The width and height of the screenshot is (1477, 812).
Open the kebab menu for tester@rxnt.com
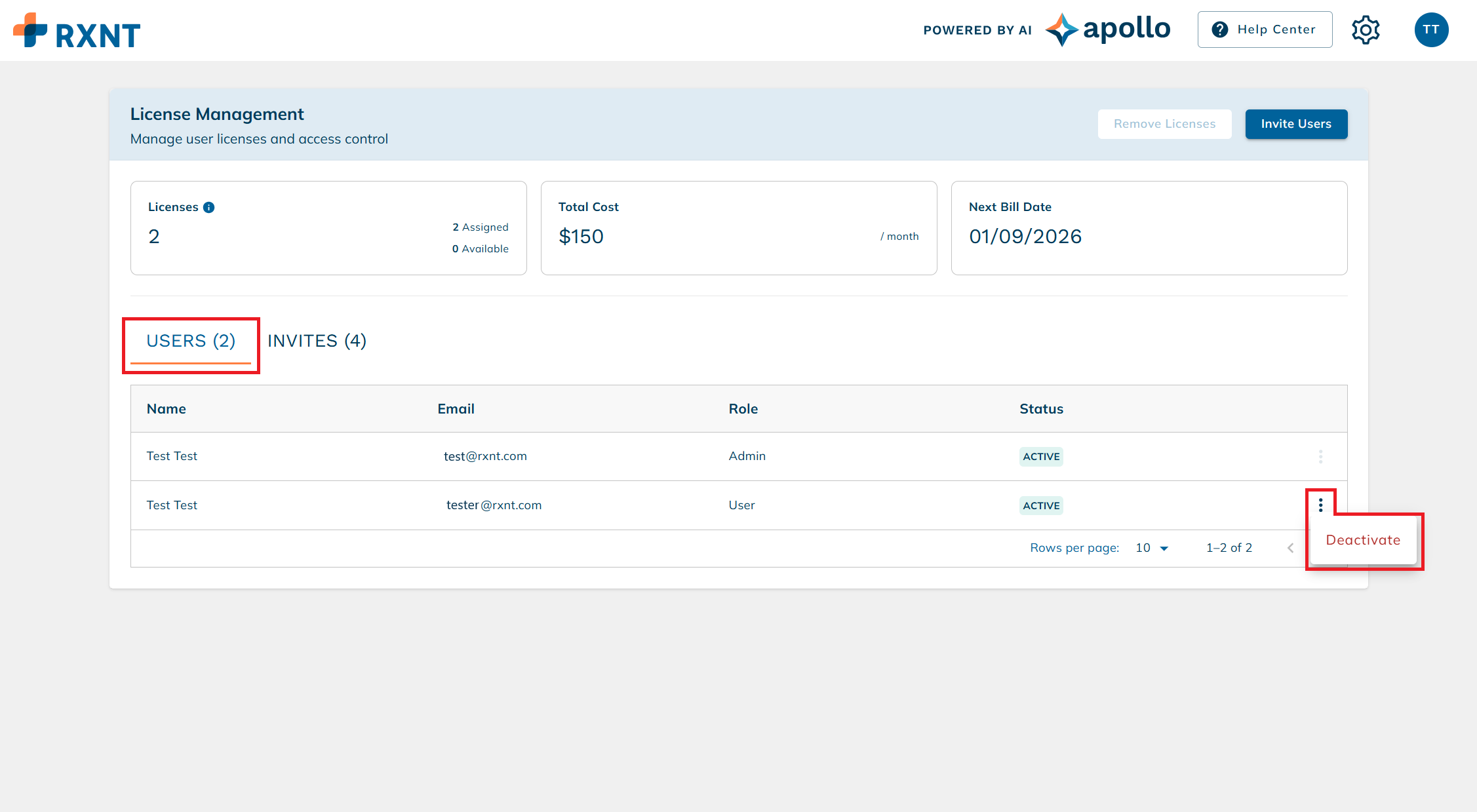click(1320, 505)
